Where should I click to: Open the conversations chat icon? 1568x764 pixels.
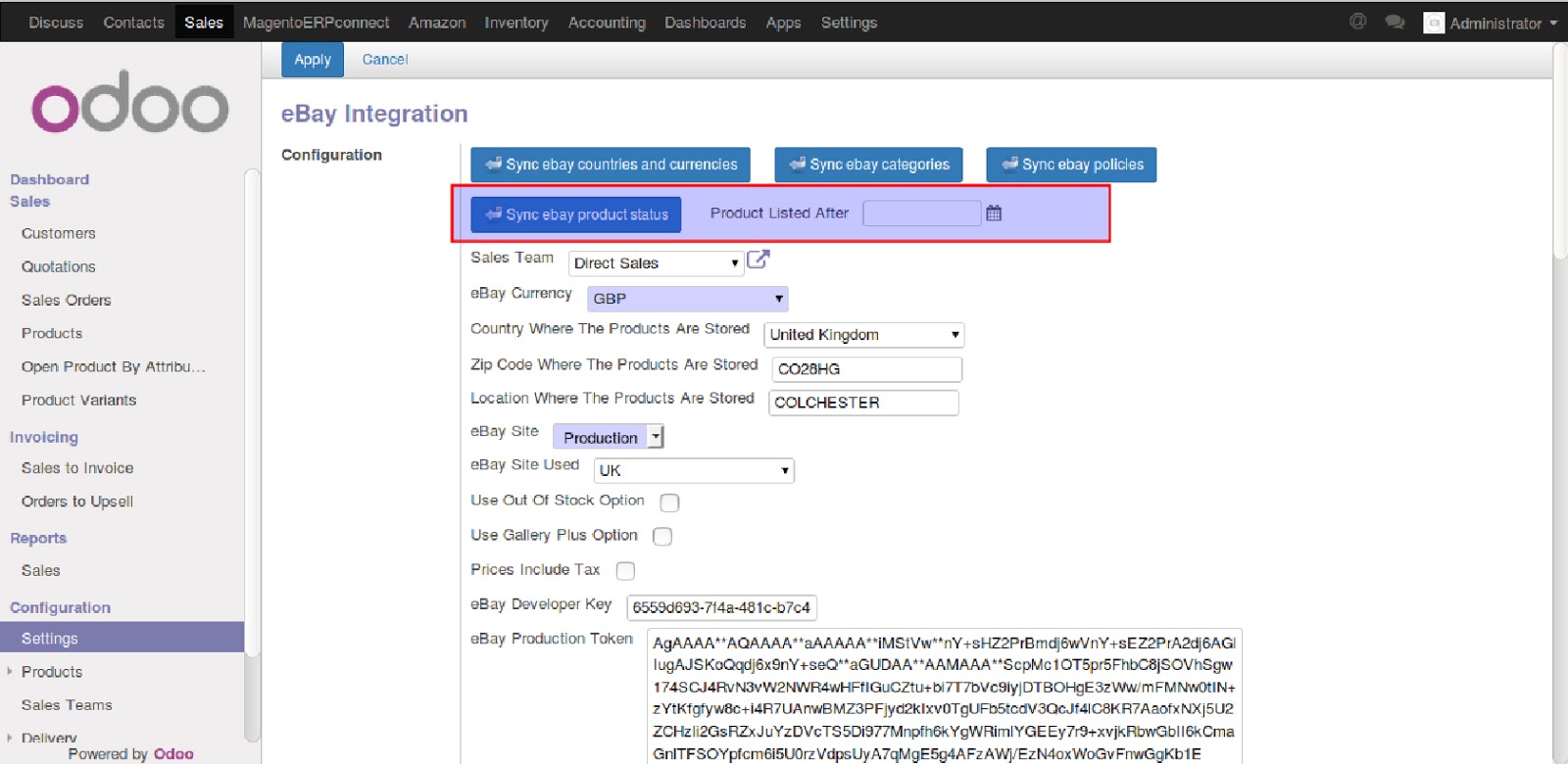pyautogui.click(x=1395, y=22)
